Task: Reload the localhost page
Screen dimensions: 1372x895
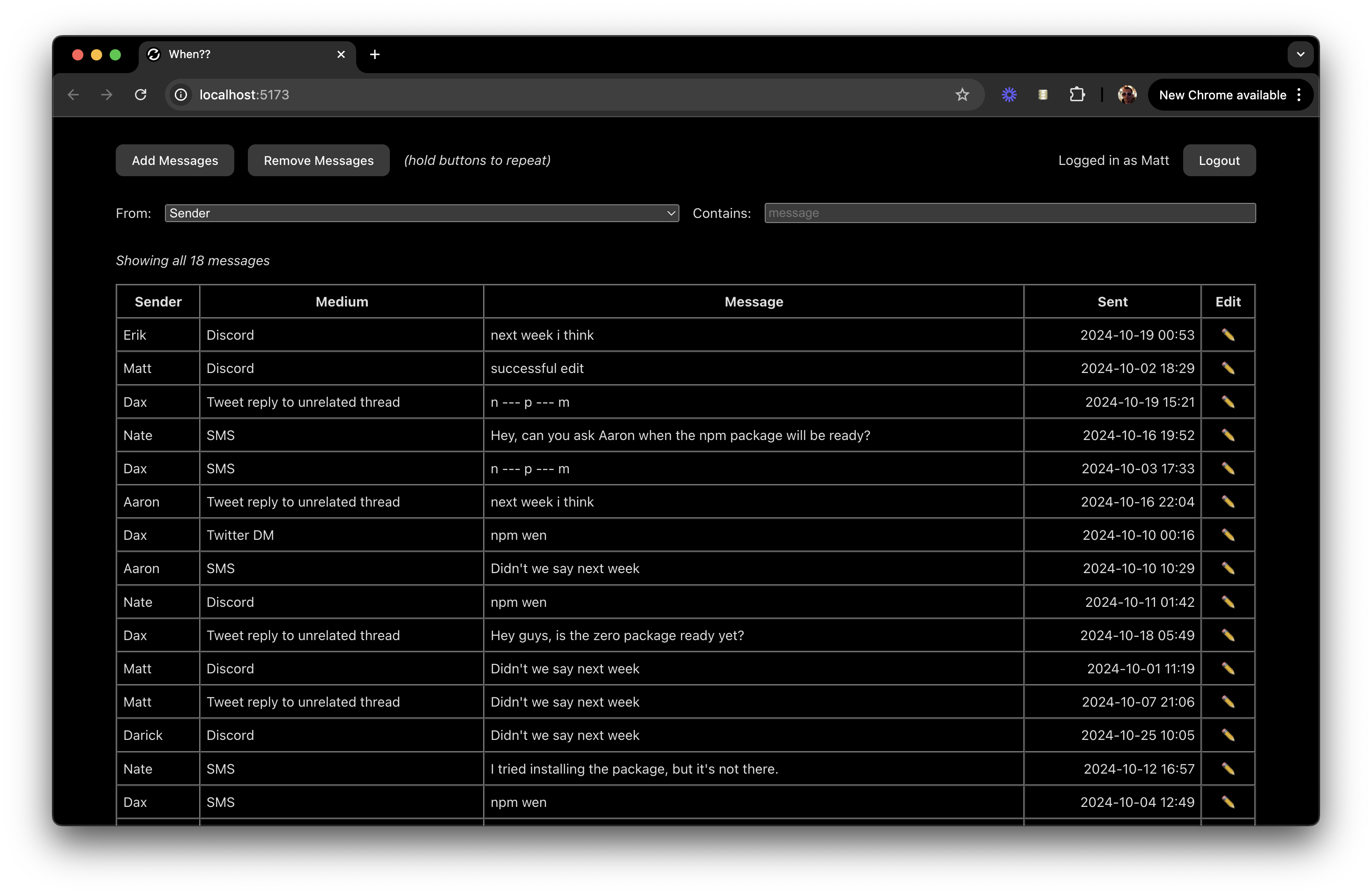Action: (141, 95)
